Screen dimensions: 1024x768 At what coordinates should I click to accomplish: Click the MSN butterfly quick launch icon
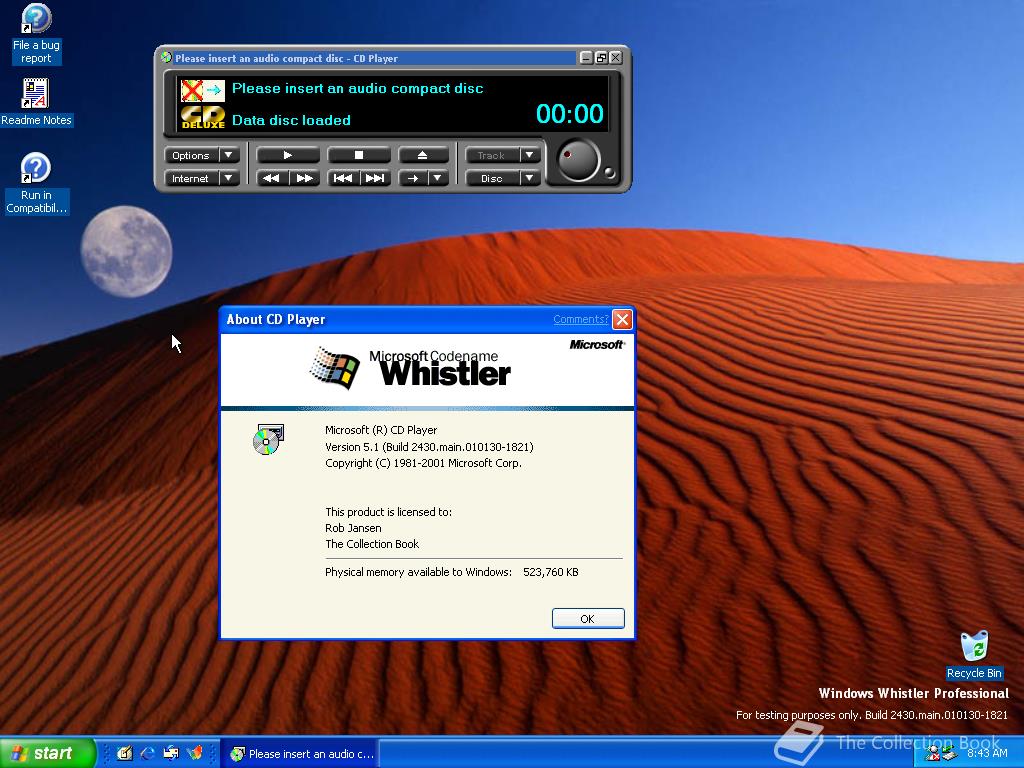195,754
